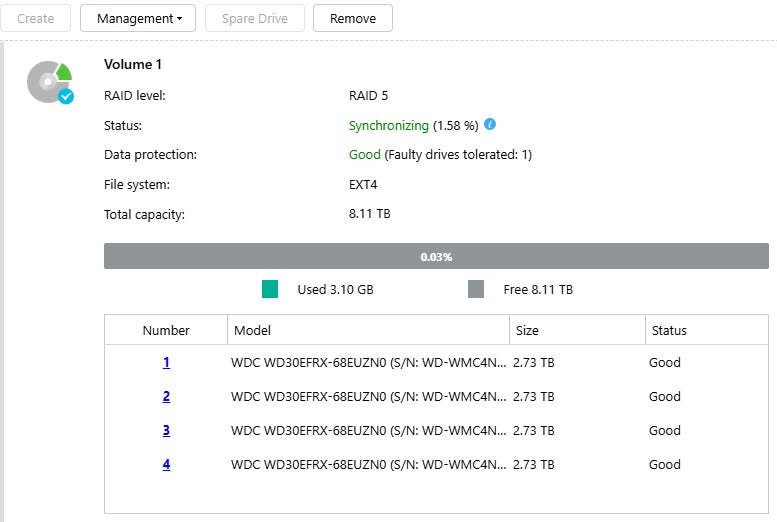Click the info icon next to Synchronizing status

490,124
